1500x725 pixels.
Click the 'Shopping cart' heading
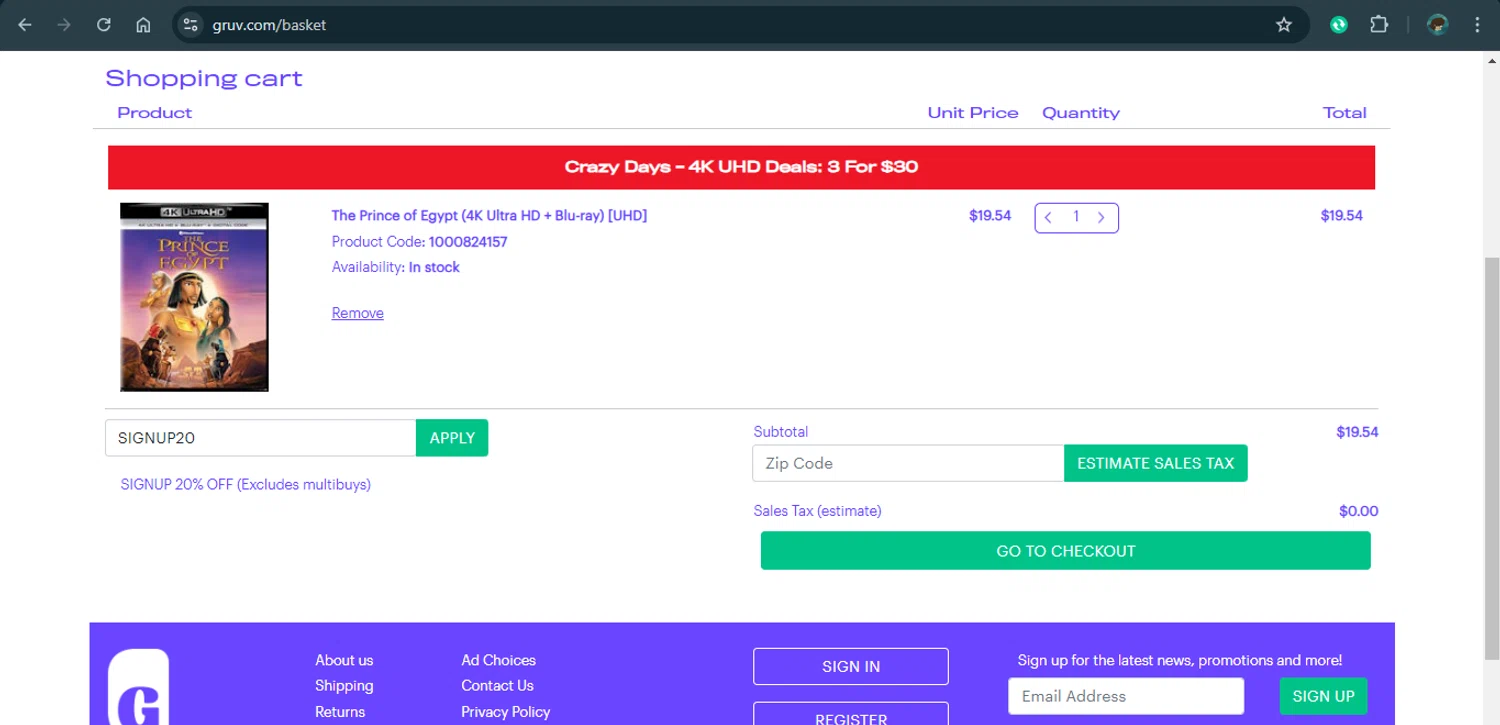click(204, 78)
